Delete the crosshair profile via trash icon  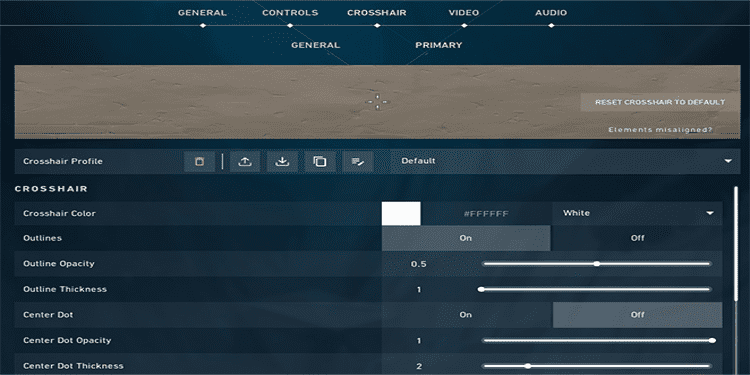coord(199,161)
